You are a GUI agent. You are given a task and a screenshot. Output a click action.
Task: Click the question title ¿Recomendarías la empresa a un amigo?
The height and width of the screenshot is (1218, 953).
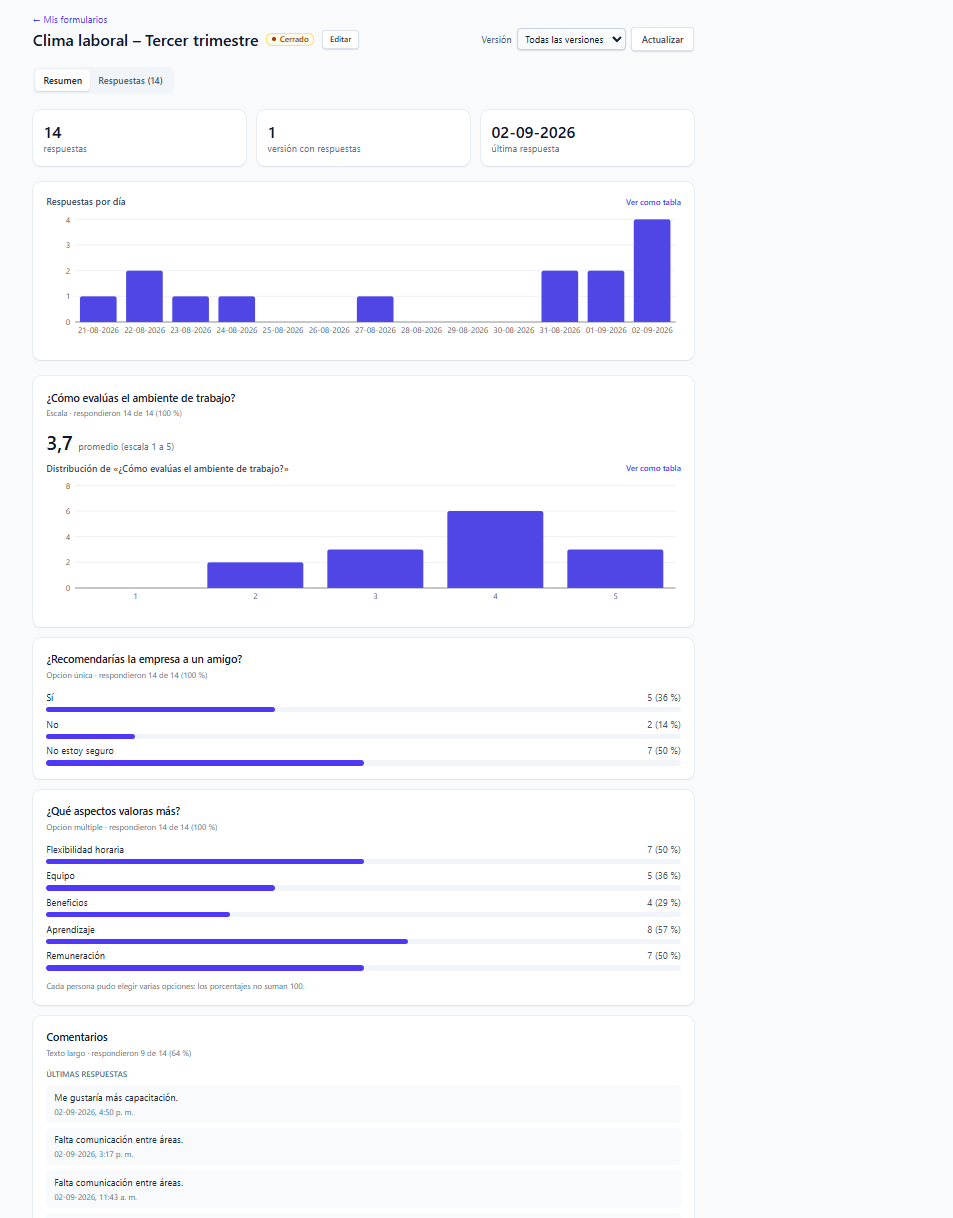[144, 659]
